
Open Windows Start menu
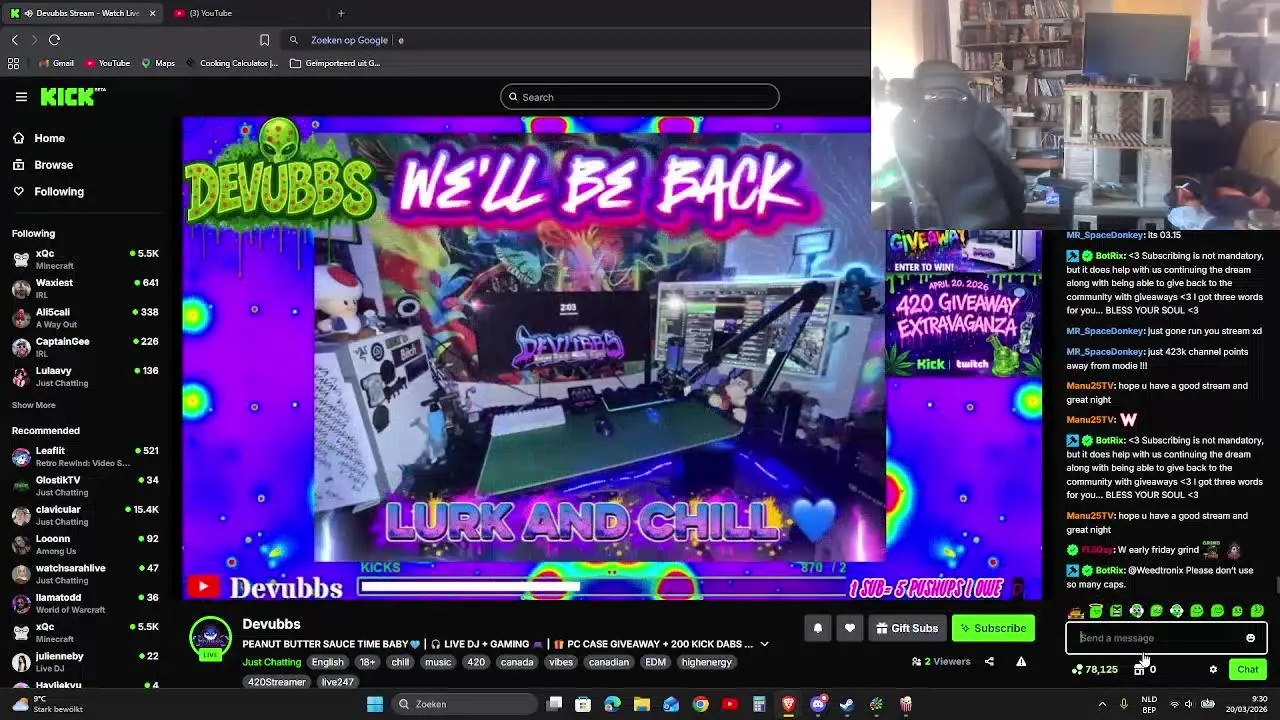375,704
